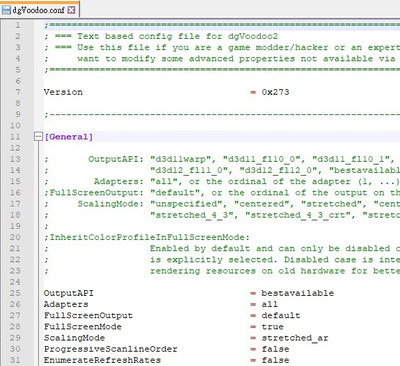This screenshot has width=400, height=366.
Task: Click the false value of ProgressiveScanlineOrder
Action: (x=275, y=349)
